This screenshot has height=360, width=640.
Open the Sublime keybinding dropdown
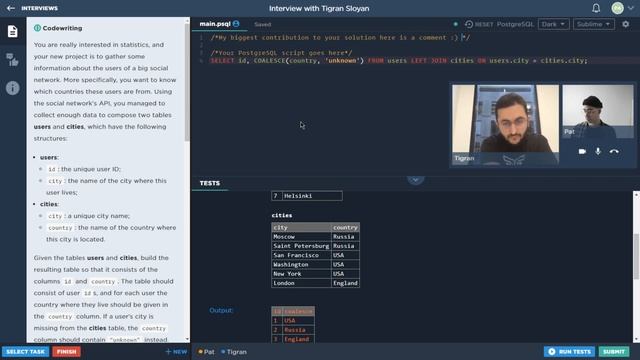(593, 24)
